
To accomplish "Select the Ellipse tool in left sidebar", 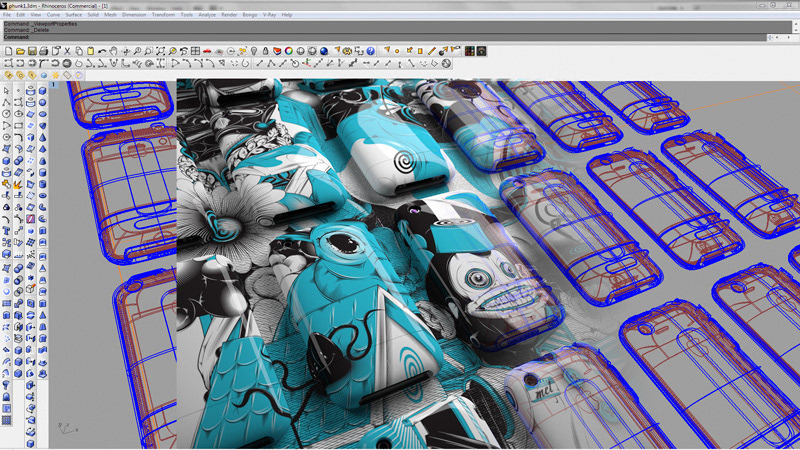I will point(18,114).
